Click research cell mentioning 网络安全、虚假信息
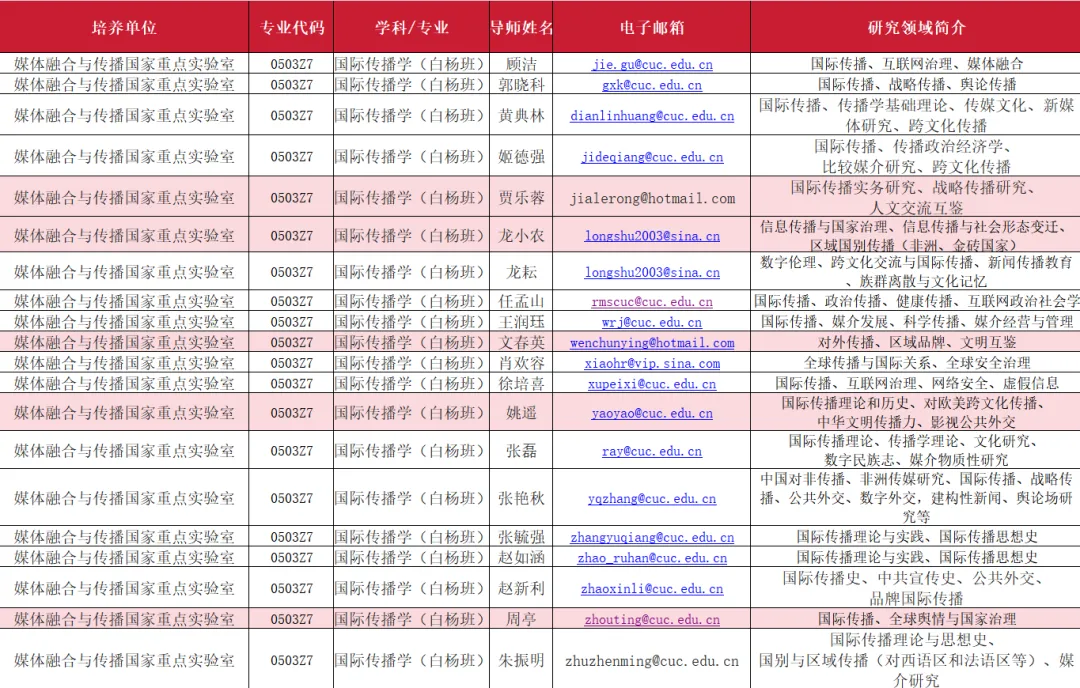Image resolution: width=1080 pixels, height=688 pixels. 916,384
